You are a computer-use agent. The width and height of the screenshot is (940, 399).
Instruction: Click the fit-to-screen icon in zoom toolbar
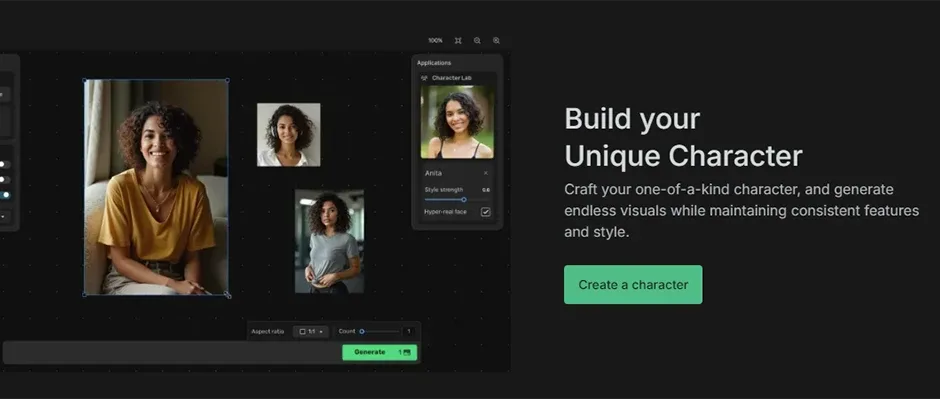tap(458, 41)
